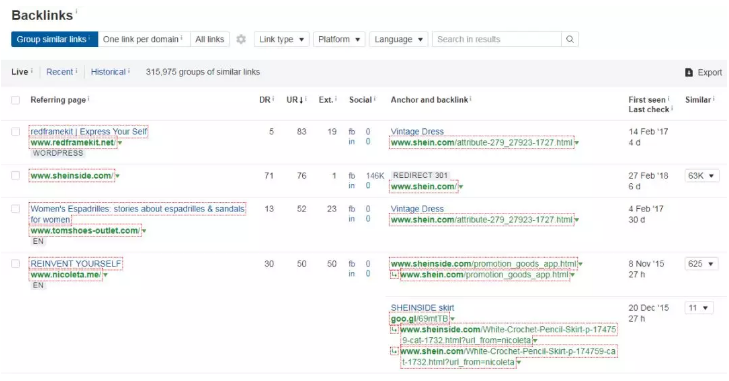Open dropdown arrow next to www.sheinside.com referring page
The width and height of the screenshot is (729, 381).
point(118,176)
